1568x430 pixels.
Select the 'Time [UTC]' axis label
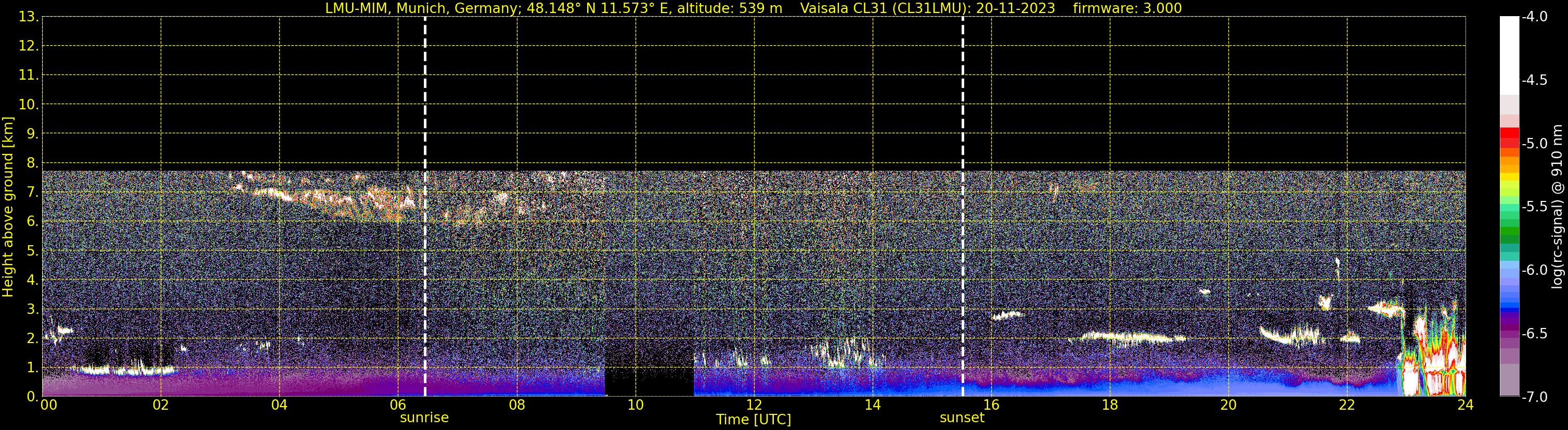click(754, 420)
